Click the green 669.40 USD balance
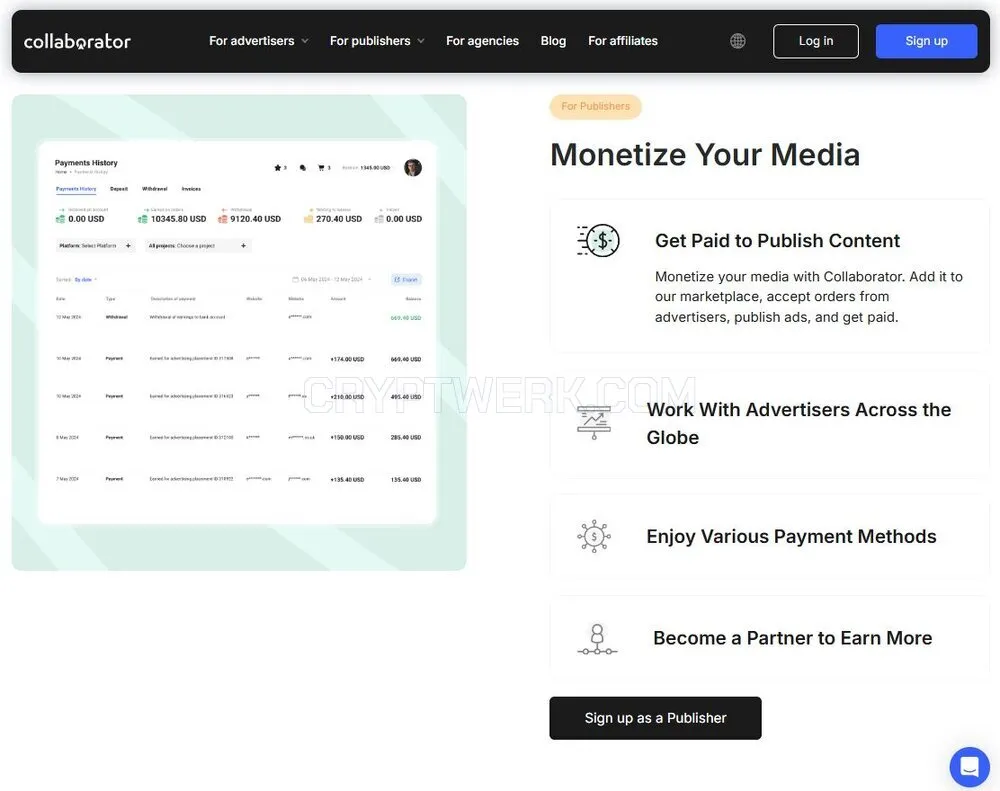Image resolution: width=1000 pixels, height=791 pixels. coord(406,318)
